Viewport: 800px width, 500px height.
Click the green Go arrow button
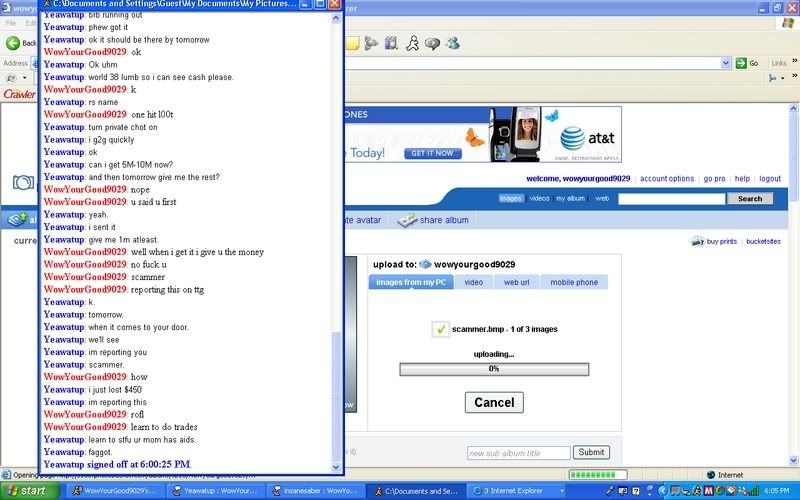(x=741, y=63)
